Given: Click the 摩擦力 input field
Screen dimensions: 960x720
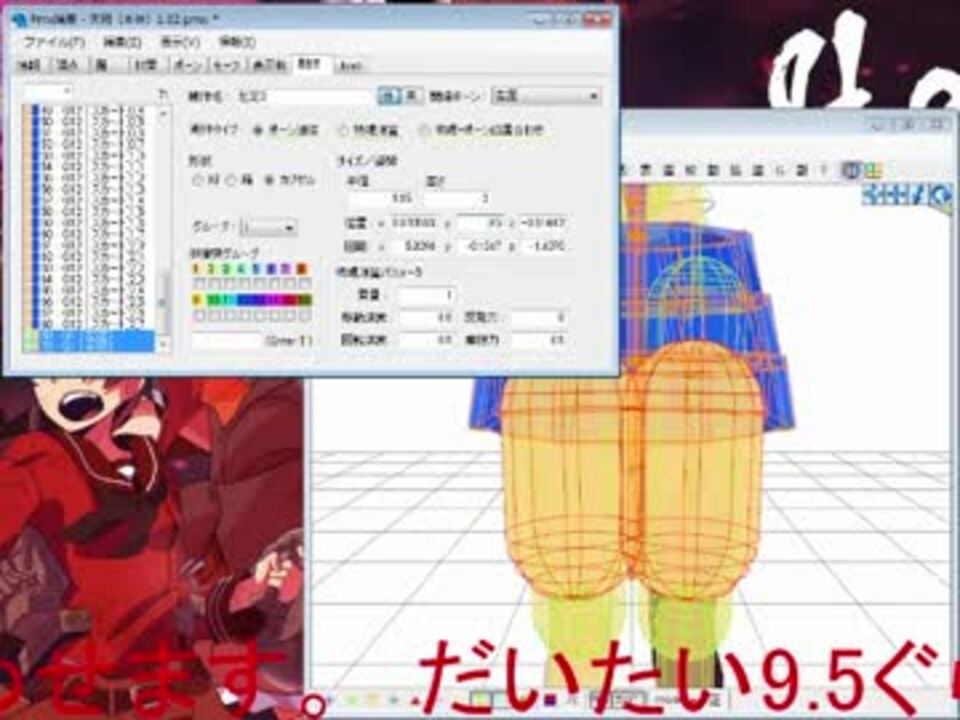Looking at the screenshot, I should coord(538,340).
